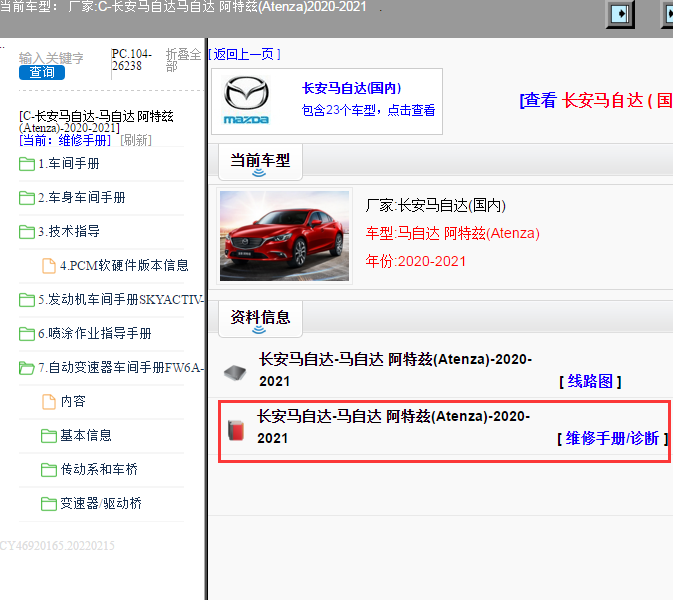This screenshot has width=673, height=600.
Task: Click red Atenza car thumbnail
Action: (x=284, y=236)
